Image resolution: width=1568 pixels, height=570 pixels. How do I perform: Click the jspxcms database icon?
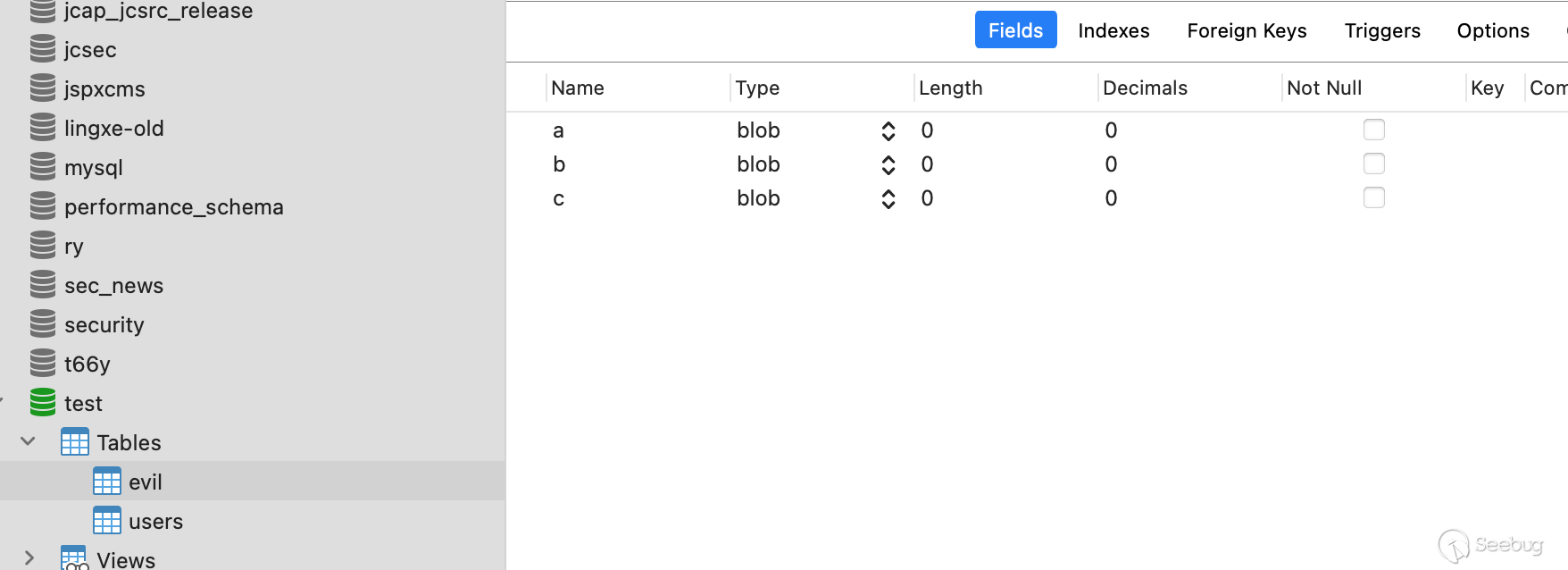point(43,88)
